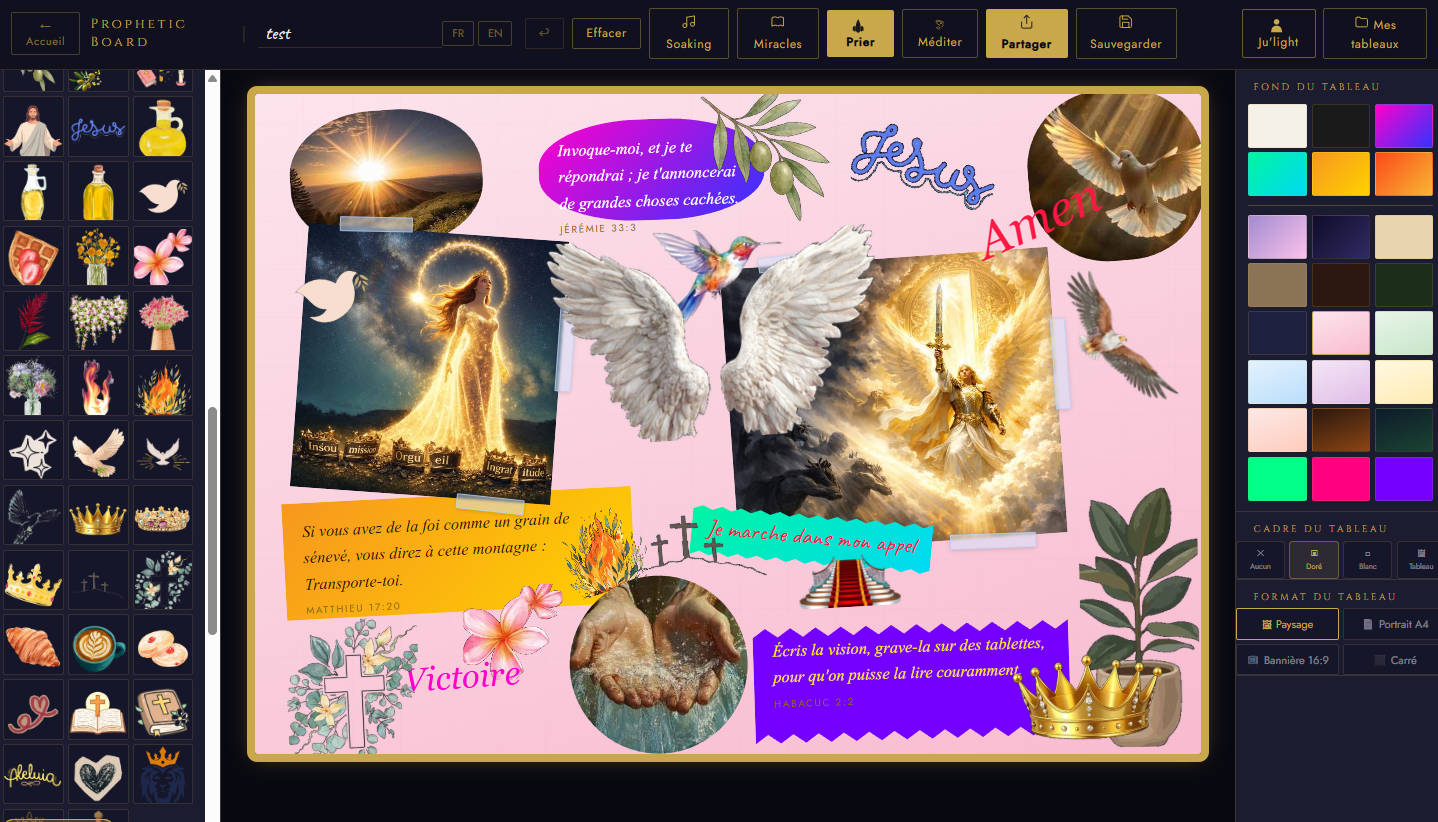
Task: Switch language to FR
Action: point(457,33)
